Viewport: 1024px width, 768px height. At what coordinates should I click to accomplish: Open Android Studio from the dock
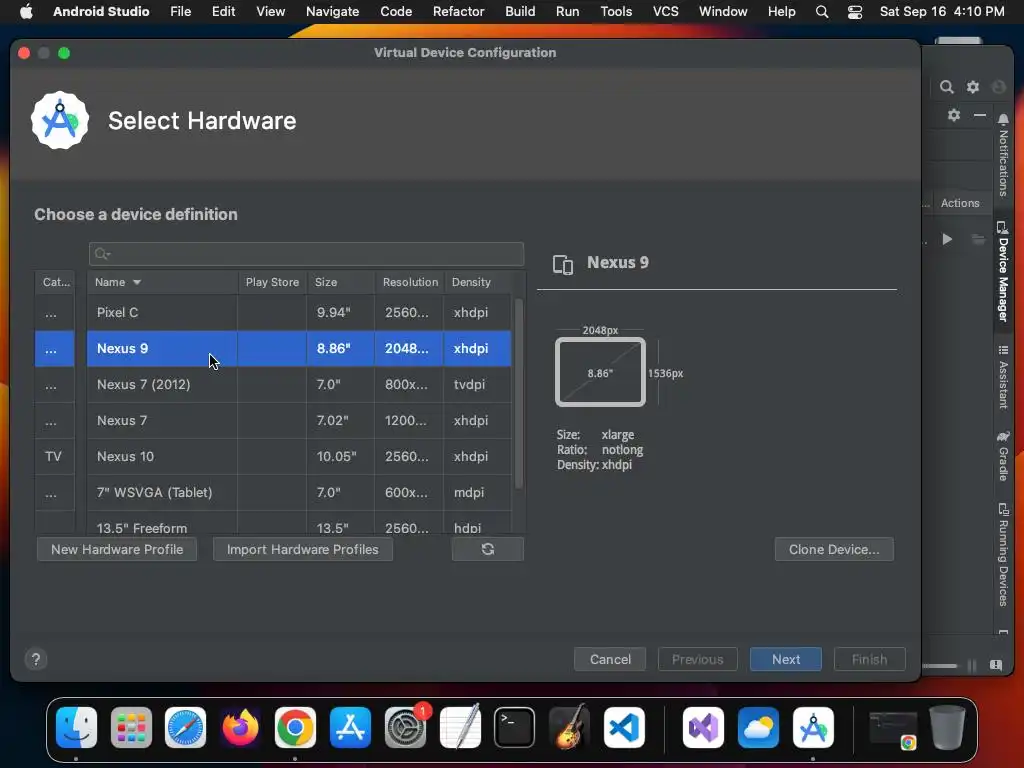tap(813, 728)
